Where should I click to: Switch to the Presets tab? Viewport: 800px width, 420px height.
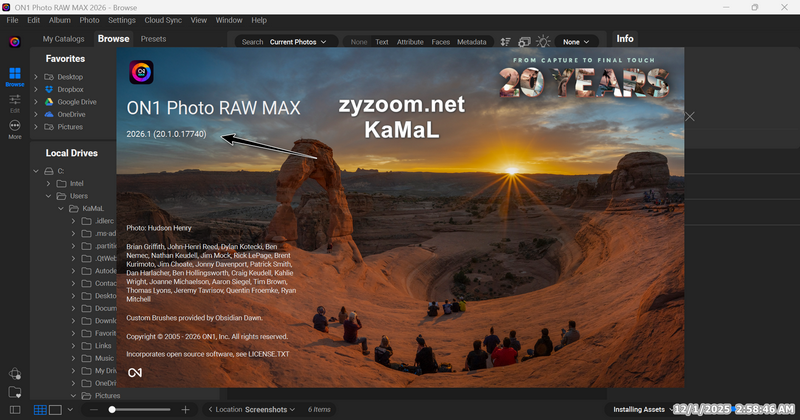pyautogui.click(x=153, y=39)
